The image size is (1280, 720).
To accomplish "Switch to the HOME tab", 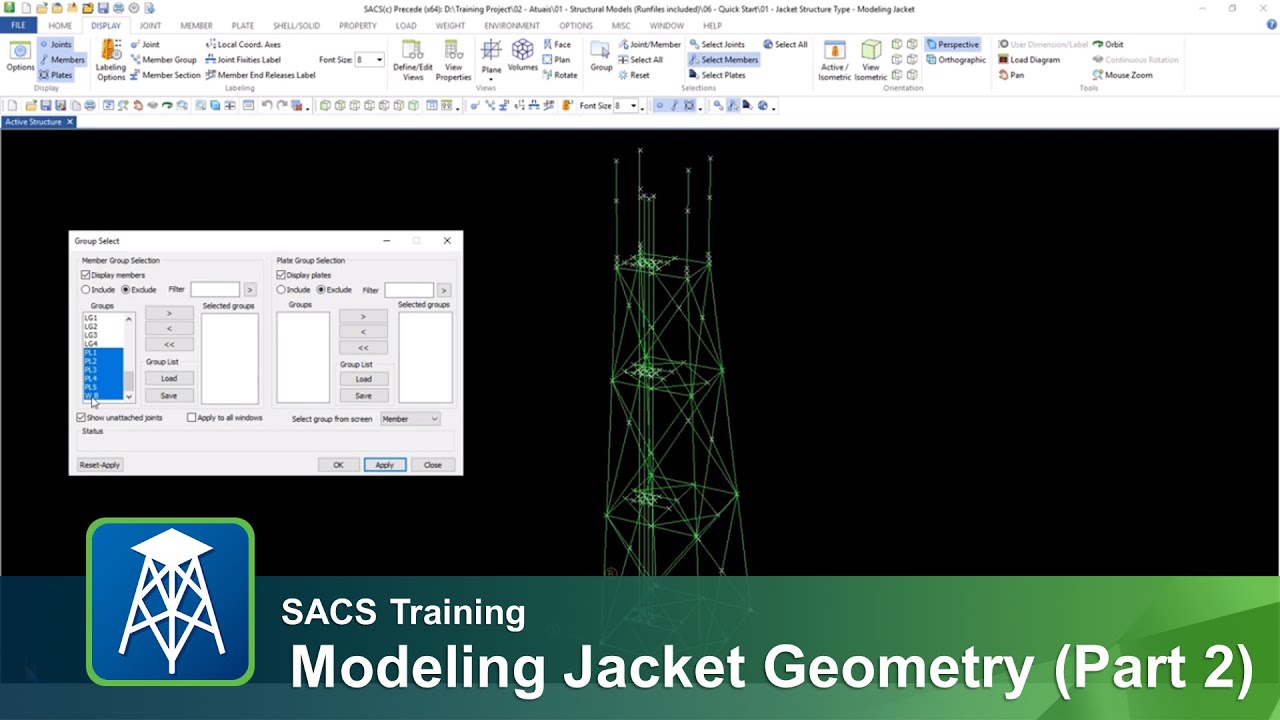I will [60, 26].
